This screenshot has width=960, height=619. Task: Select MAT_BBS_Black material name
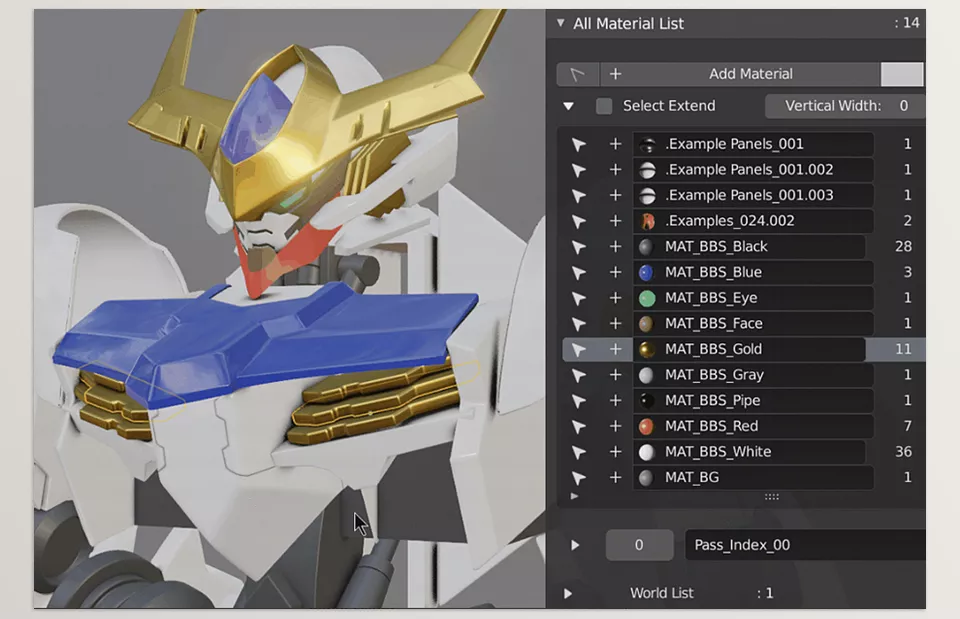(x=716, y=247)
